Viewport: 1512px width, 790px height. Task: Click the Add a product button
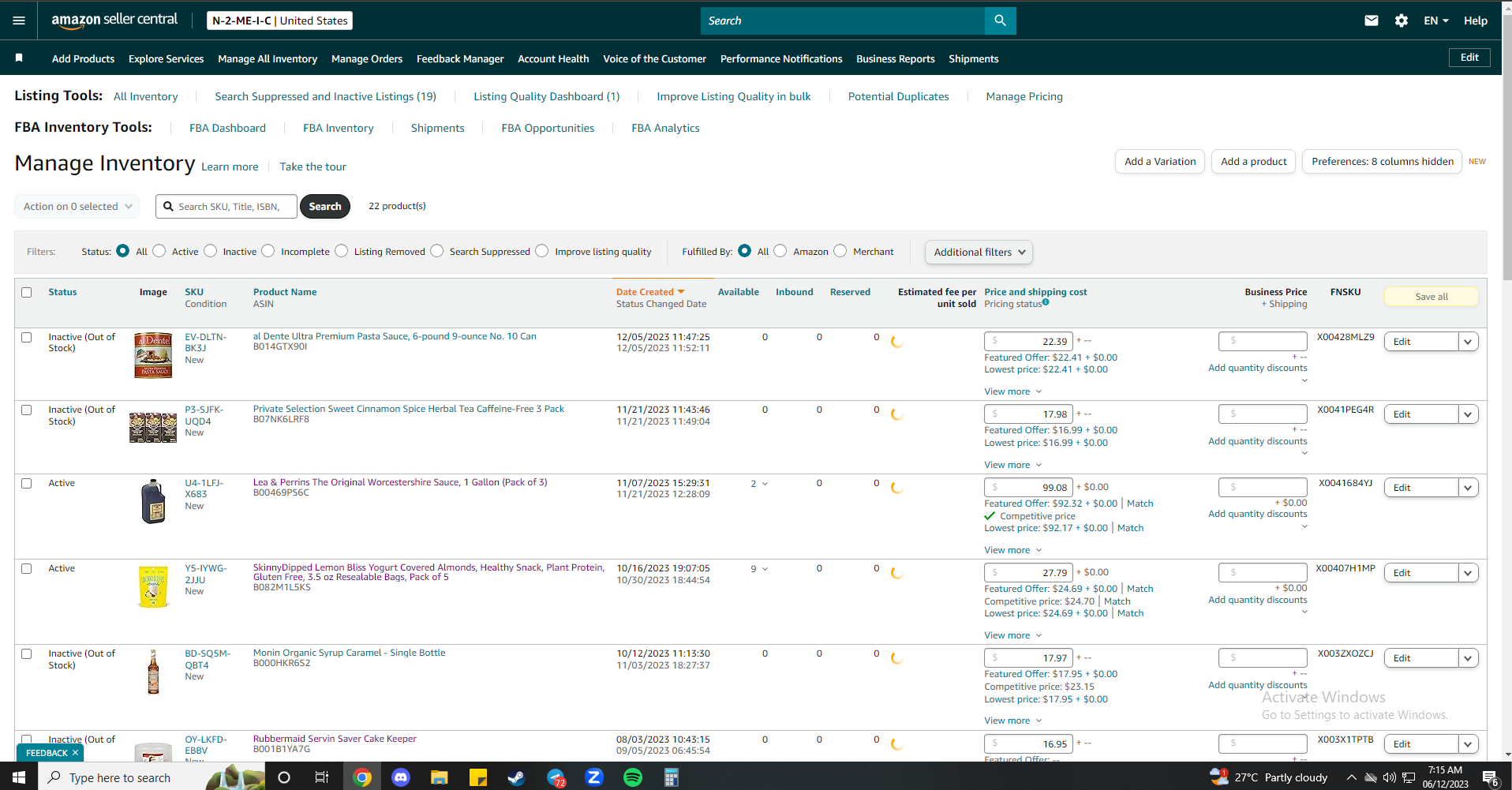[x=1253, y=162]
